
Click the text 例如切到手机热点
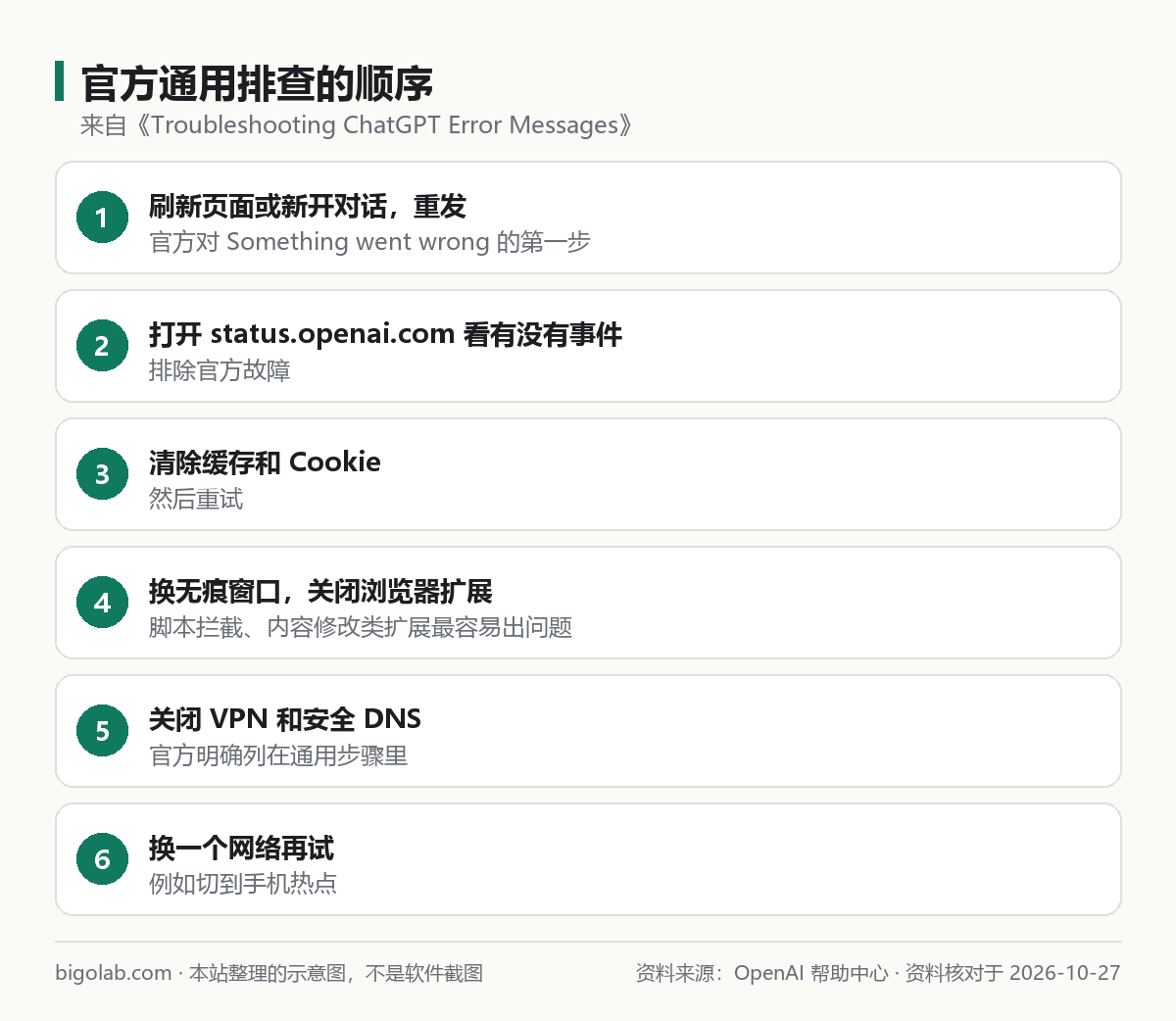[243, 884]
